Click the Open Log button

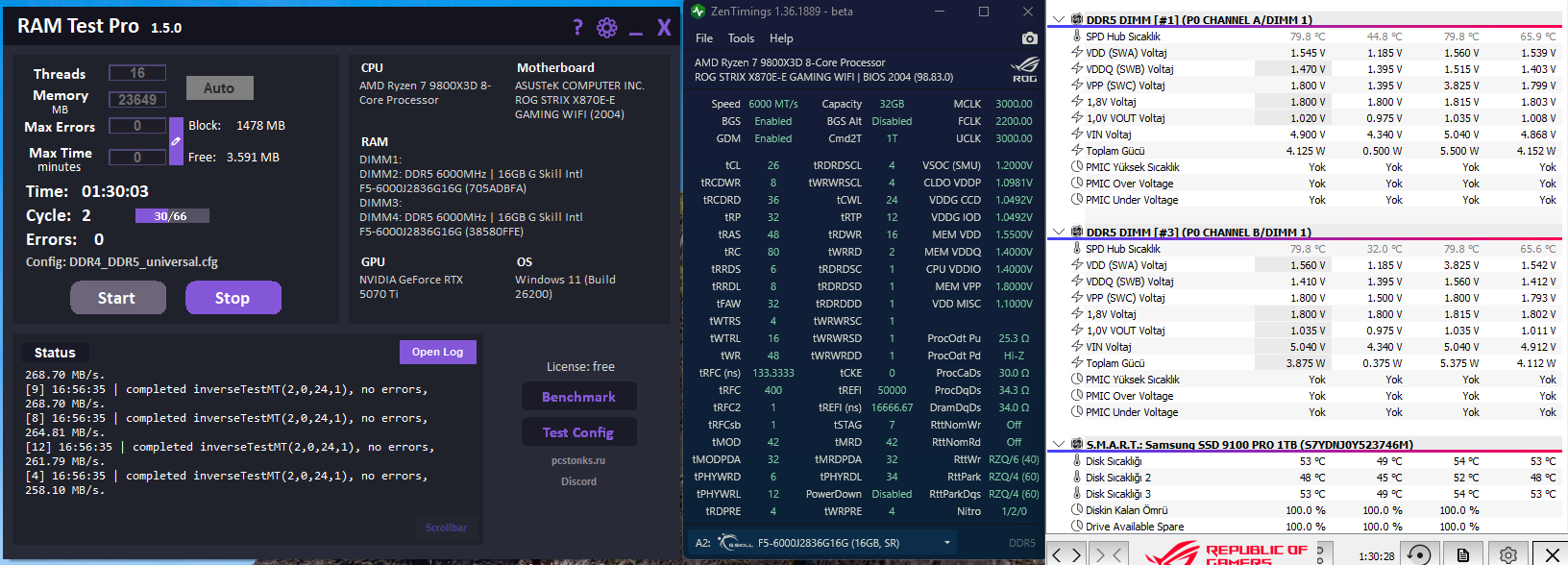(x=438, y=352)
